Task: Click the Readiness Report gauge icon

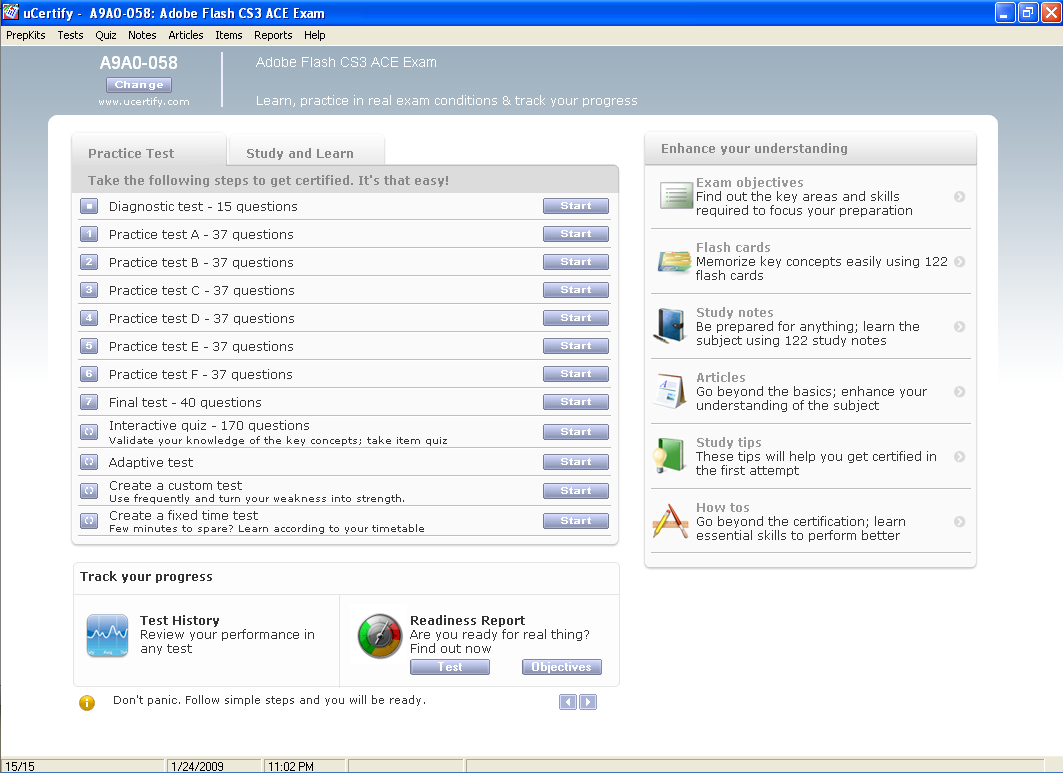Action: 380,636
